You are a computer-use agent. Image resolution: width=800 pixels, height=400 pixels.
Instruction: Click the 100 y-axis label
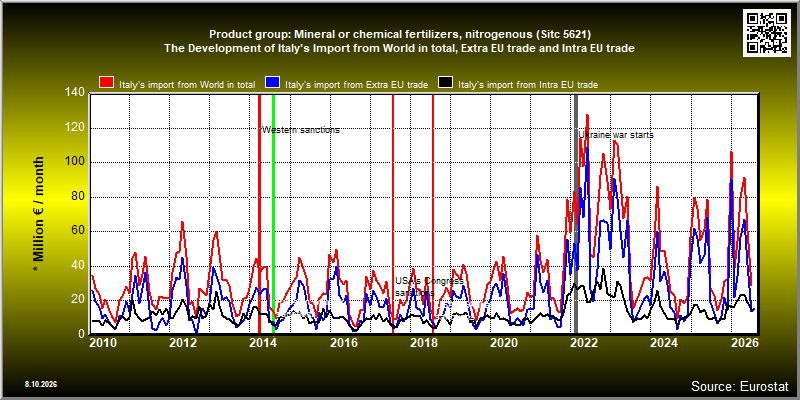click(76, 162)
